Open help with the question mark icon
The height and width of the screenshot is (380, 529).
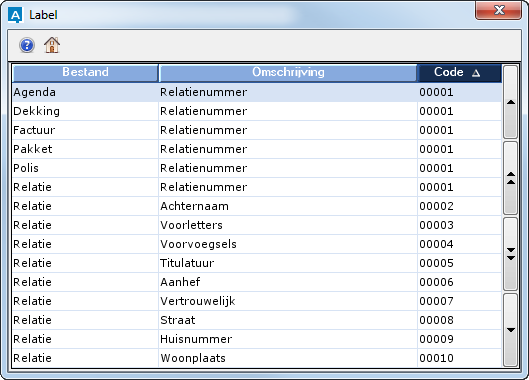27,45
